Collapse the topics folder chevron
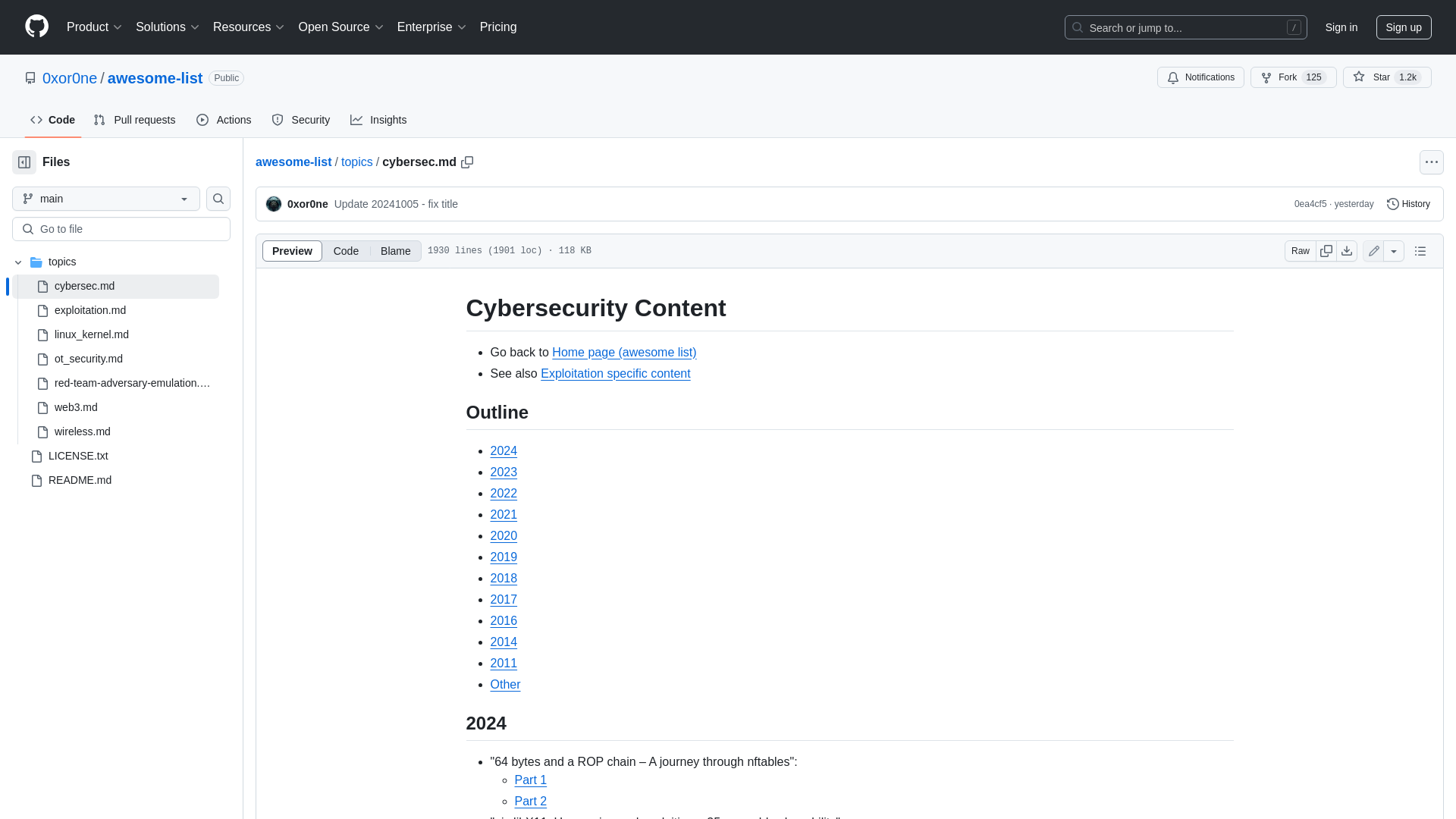The width and height of the screenshot is (1456, 819). tap(18, 262)
